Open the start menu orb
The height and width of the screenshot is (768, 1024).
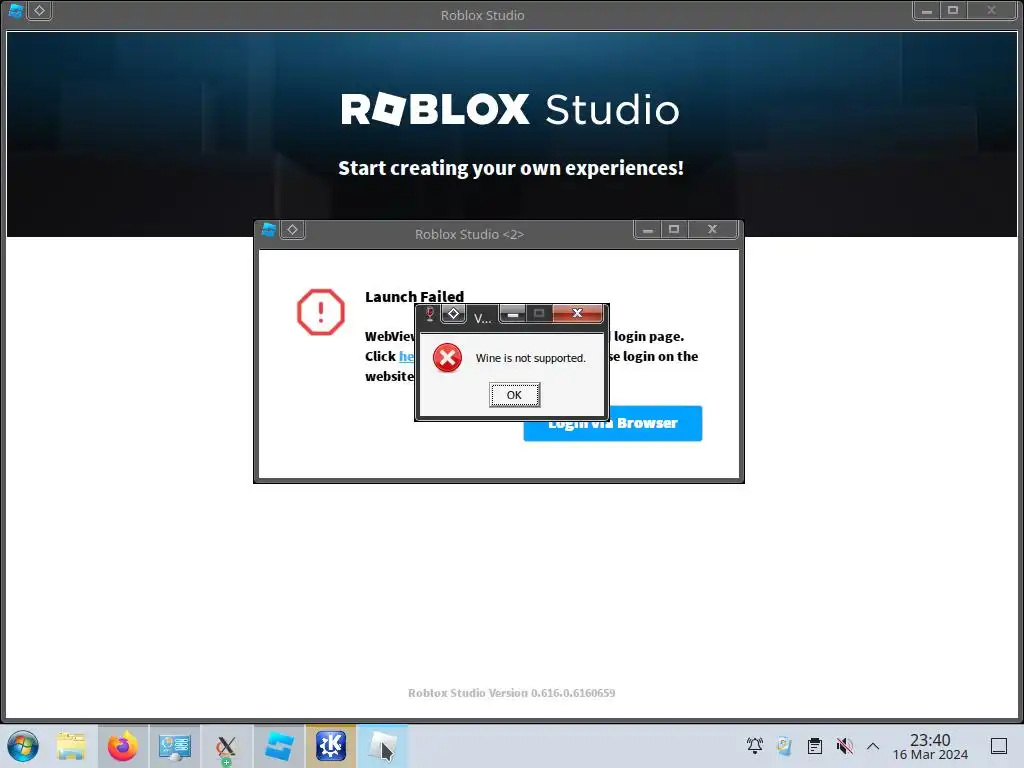pyautogui.click(x=23, y=746)
